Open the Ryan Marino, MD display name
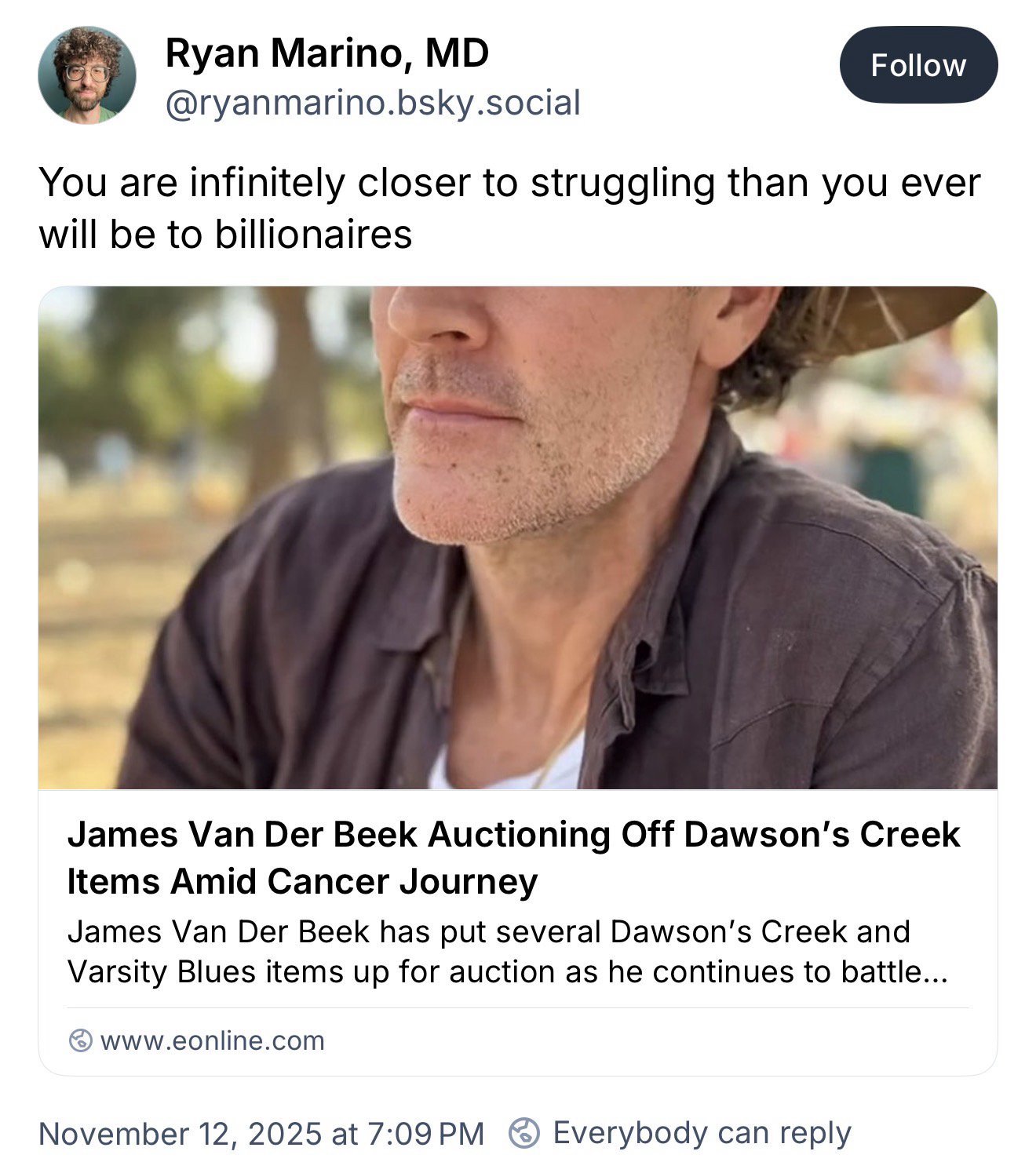Image resolution: width=1036 pixels, height=1173 pixels. [326, 53]
